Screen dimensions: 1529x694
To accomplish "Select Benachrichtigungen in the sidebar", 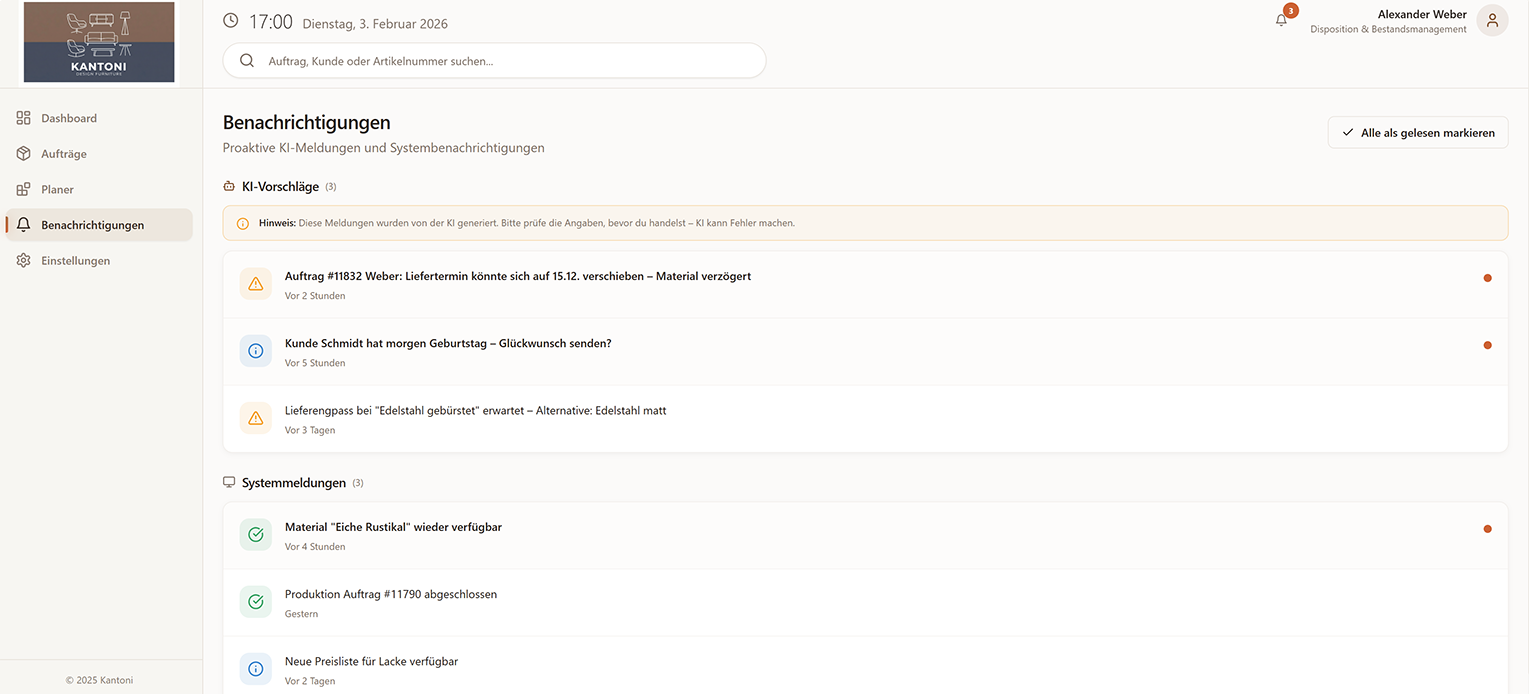I will (x=92, y=225).
